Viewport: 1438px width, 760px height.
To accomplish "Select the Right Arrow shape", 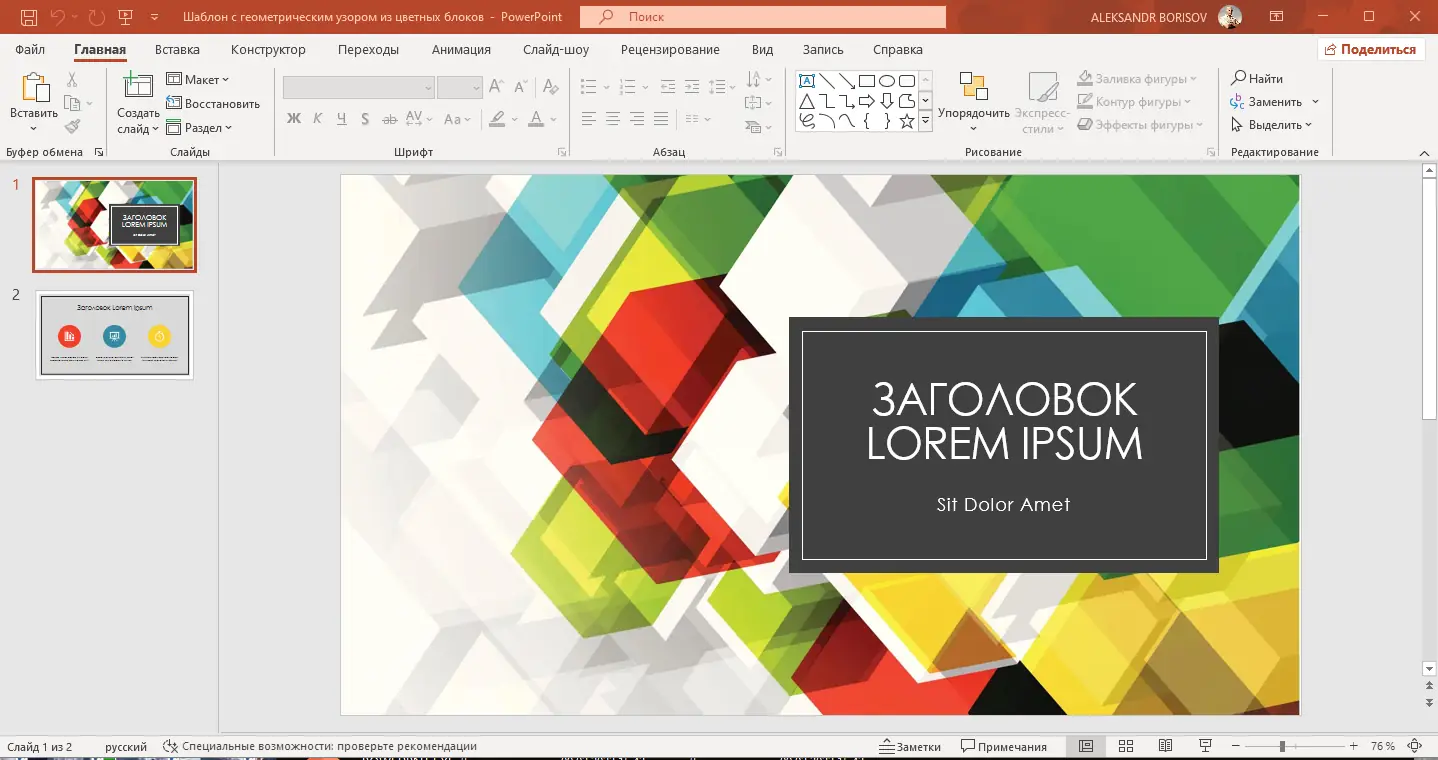I will (x=867, y=101).
